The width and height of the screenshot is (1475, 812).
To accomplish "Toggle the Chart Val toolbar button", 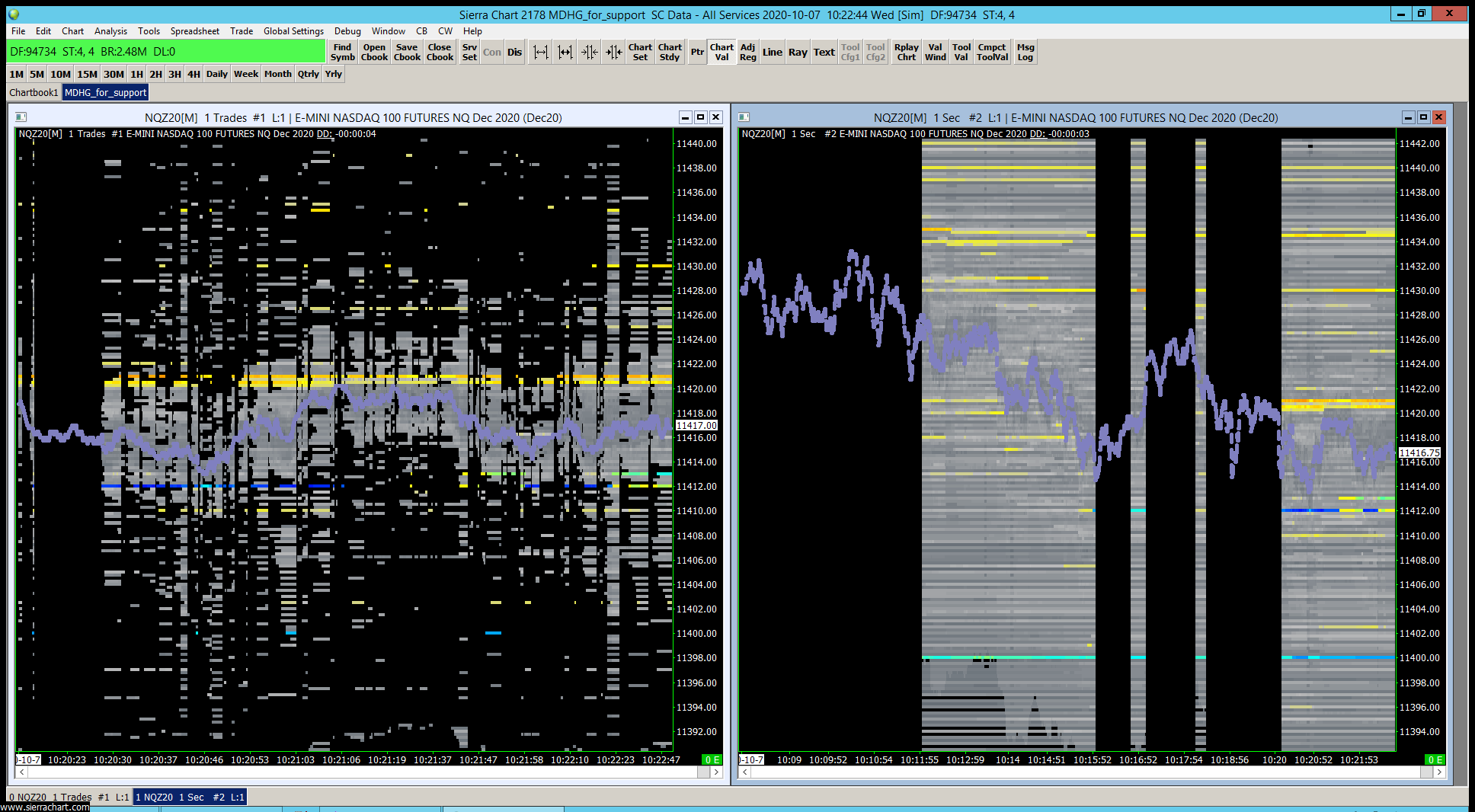I will (x=721, y=52).
